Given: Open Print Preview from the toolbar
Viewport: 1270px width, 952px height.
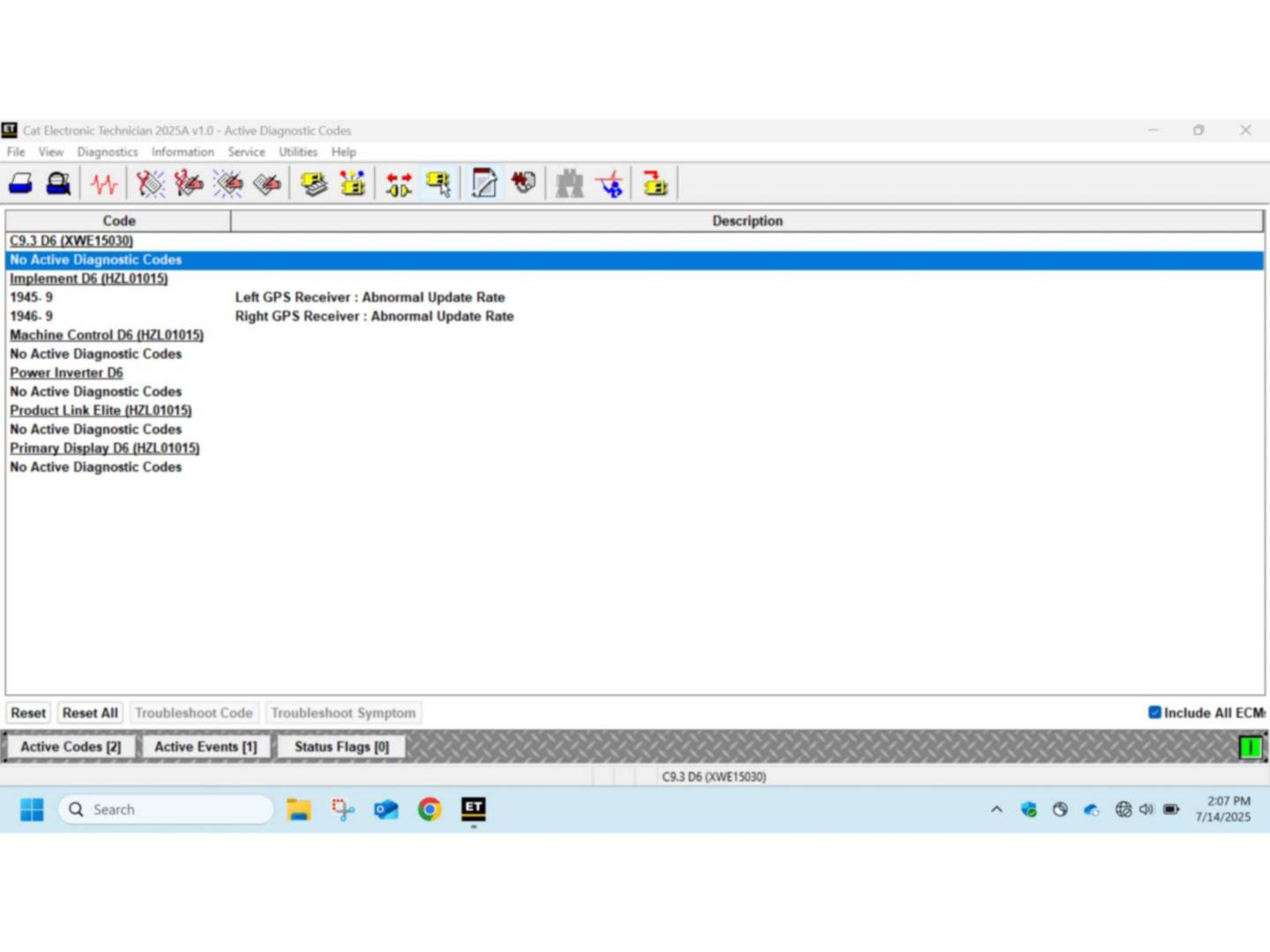Looking at the screenshot, I should point(58,183).
